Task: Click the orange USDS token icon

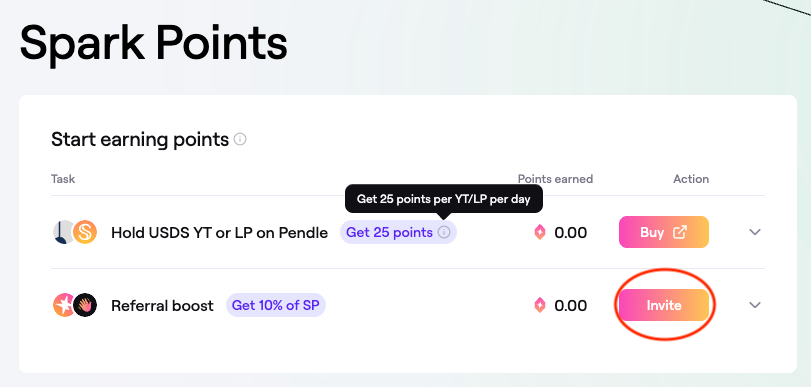Action: point(84,232)
